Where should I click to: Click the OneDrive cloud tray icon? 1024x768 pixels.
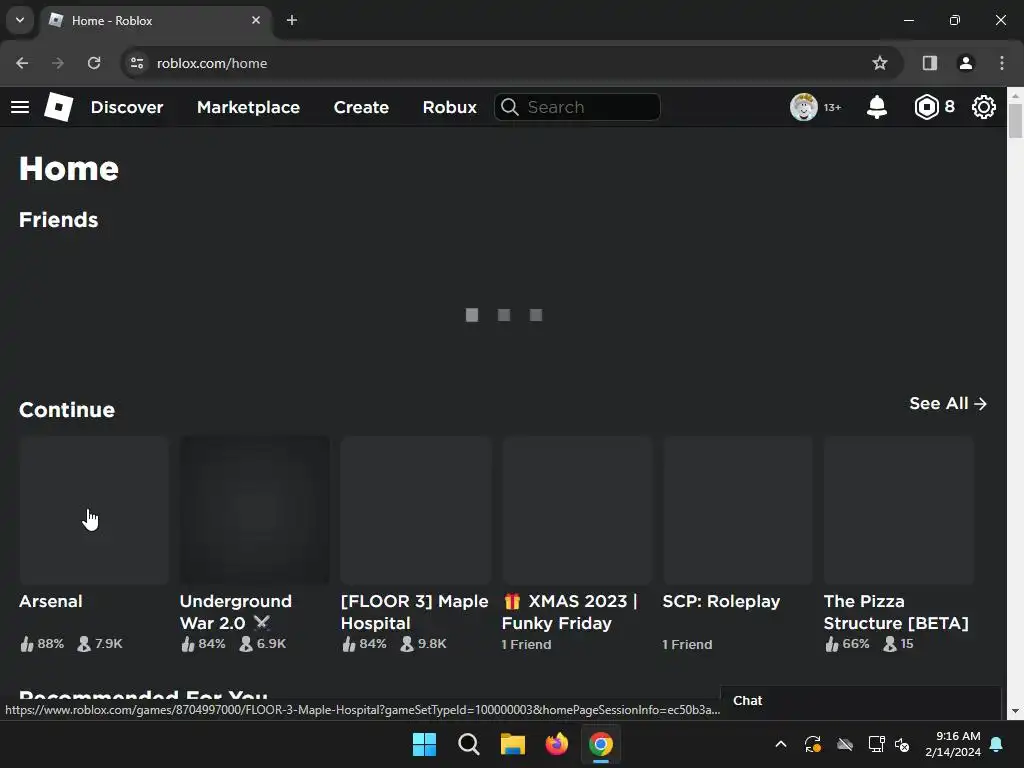click(844, 744)
